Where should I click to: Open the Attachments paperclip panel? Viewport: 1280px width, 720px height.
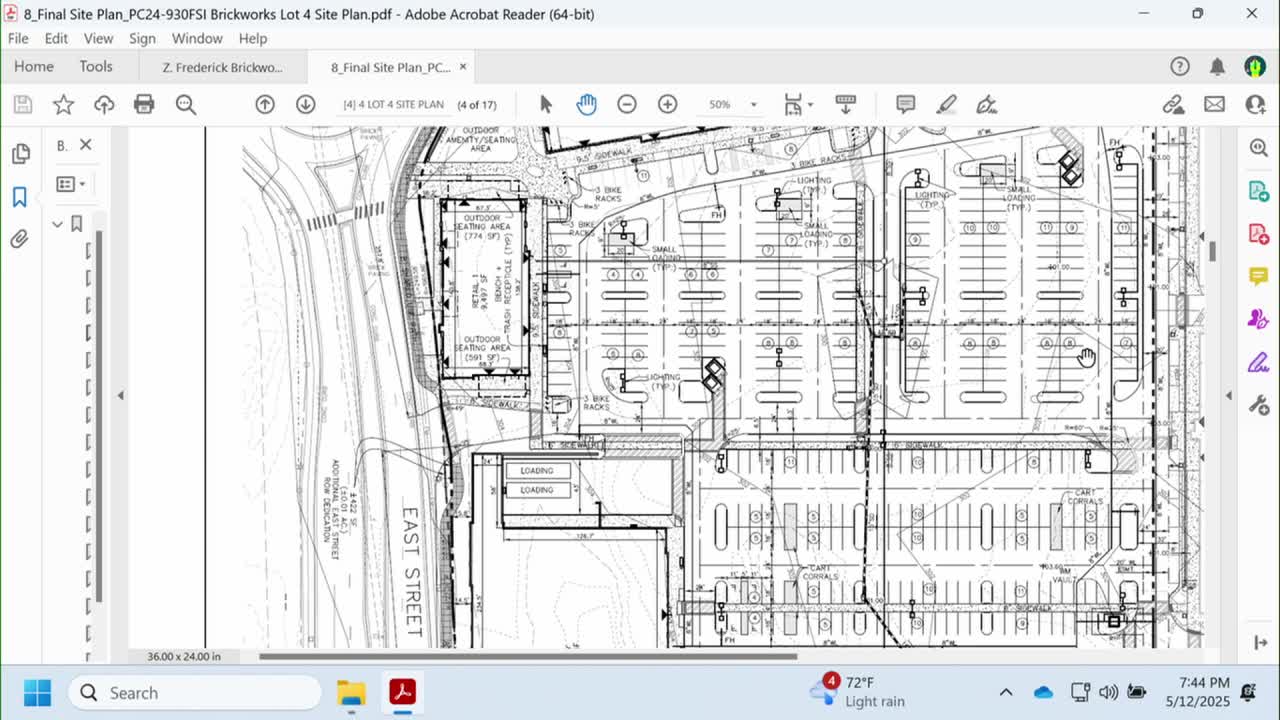click(x=19, y=240)
